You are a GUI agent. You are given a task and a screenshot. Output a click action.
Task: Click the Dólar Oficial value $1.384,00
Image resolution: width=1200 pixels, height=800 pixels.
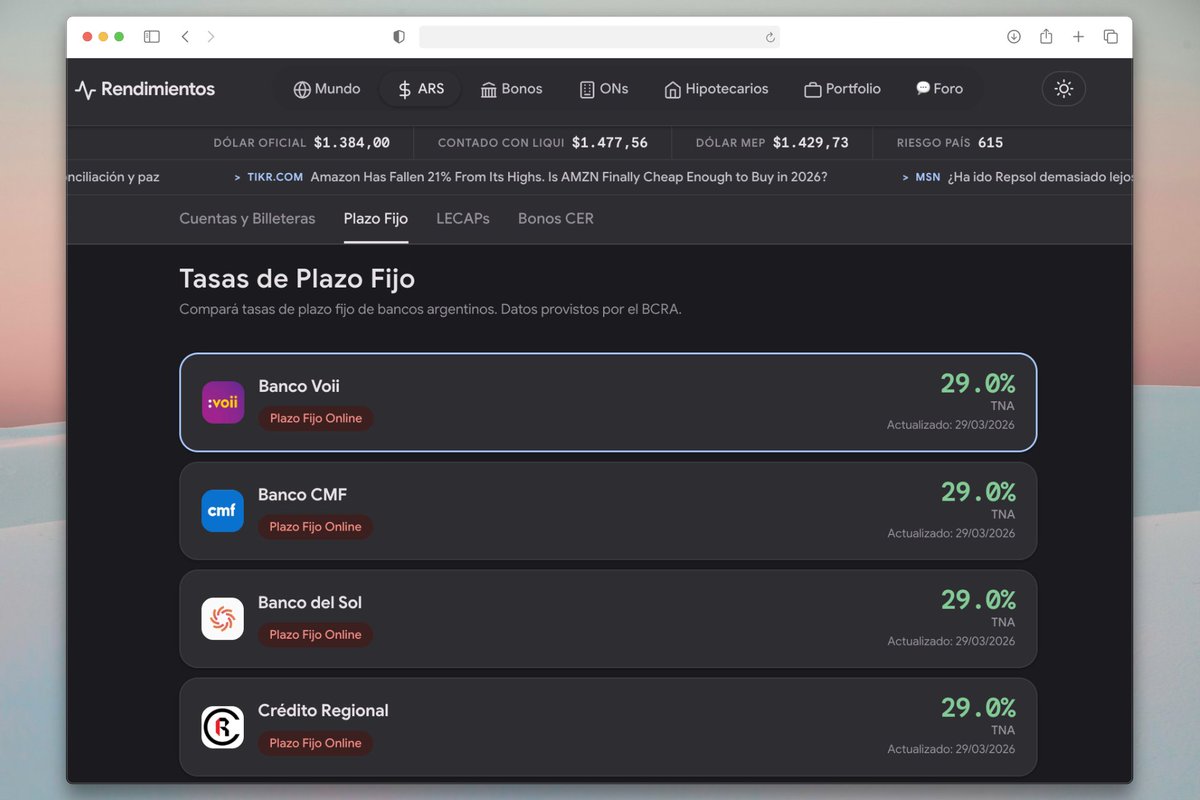pyautogui.click(x=352, y=143)
